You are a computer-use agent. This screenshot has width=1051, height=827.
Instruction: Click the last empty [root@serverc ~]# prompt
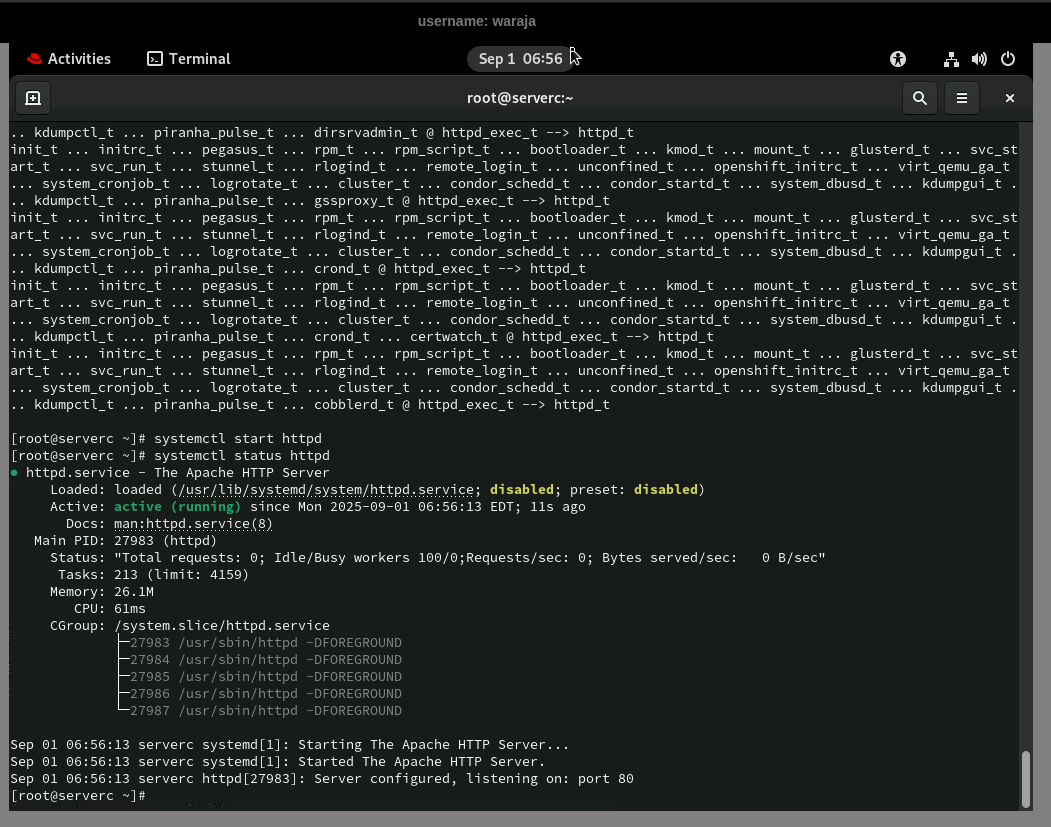point(78,796)
